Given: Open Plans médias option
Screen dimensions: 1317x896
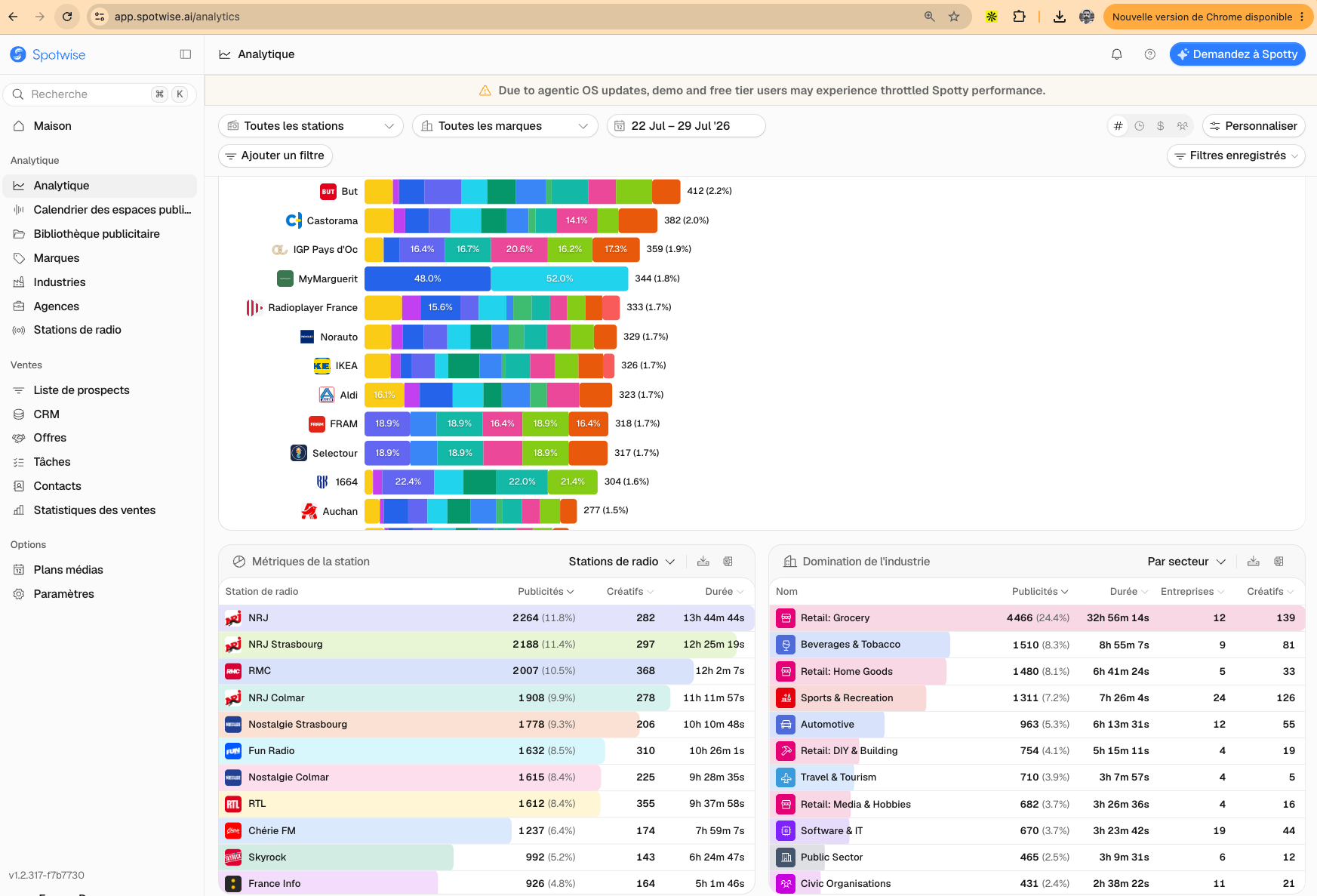Looking at the screenshot, I should (x=100, y=570).
